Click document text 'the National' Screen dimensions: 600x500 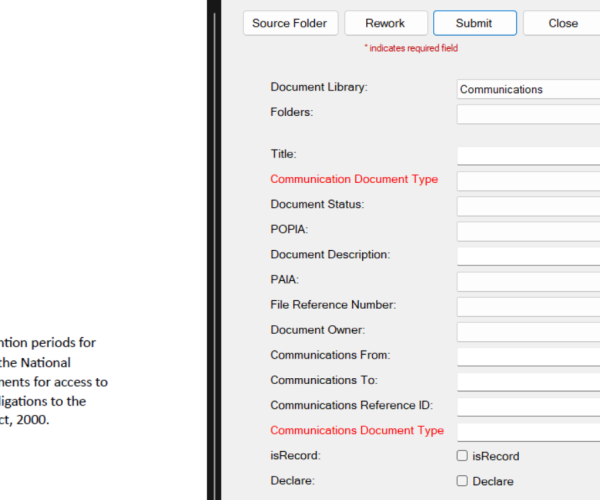coord(35,362)
